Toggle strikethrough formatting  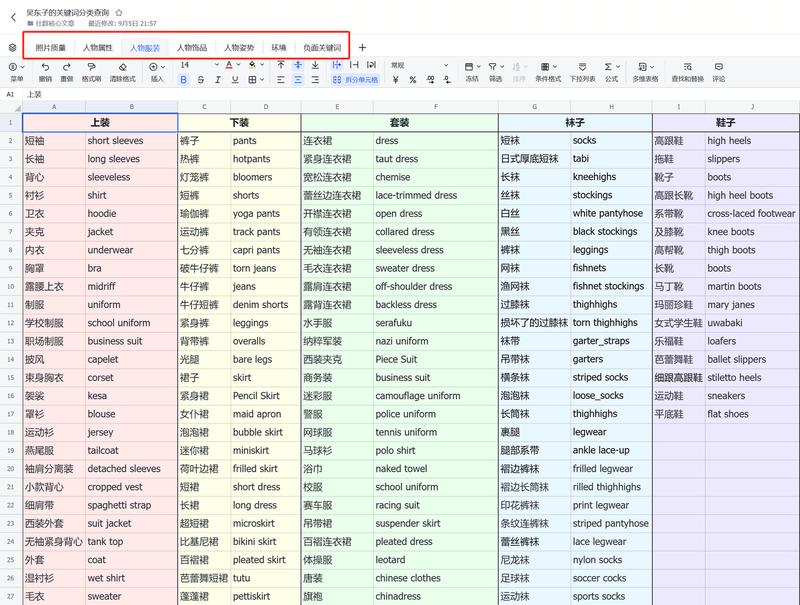coord(200,78)
